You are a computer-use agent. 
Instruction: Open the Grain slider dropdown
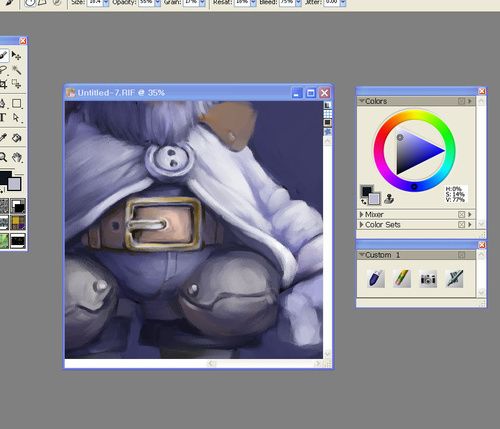202,3
